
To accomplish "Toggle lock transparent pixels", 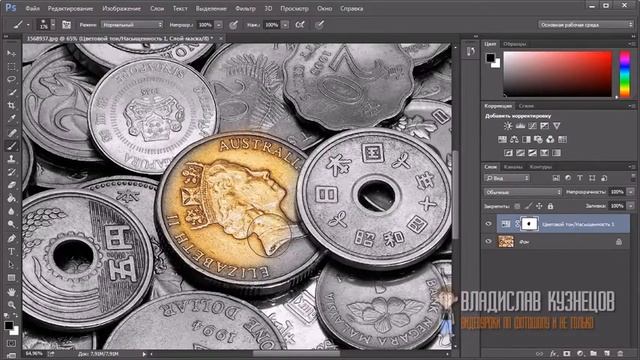I will pyautogui.click(x=517, y=206).
